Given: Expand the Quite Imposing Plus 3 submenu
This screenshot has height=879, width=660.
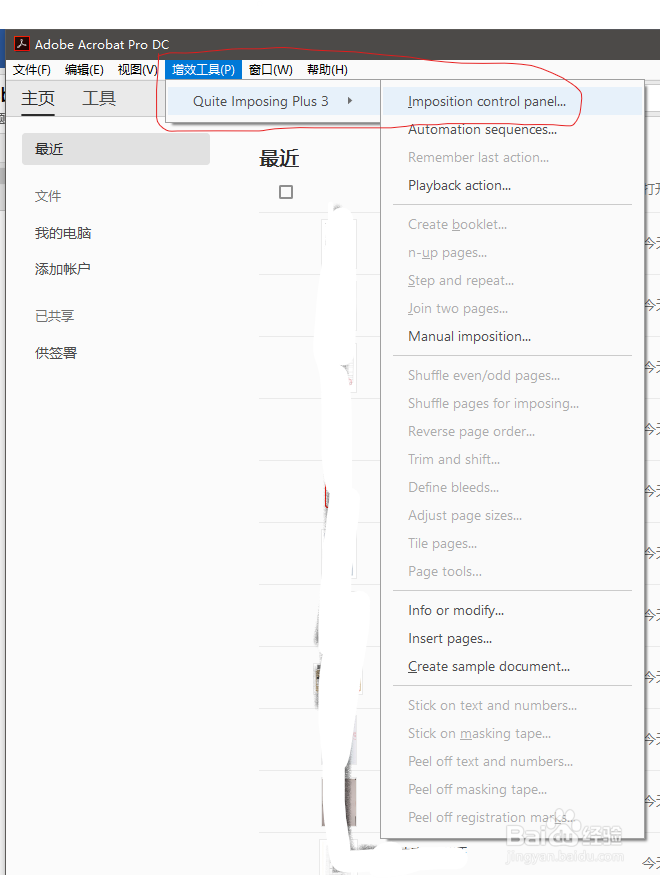Looking at the screenshot, I should [x=274, y=101].
